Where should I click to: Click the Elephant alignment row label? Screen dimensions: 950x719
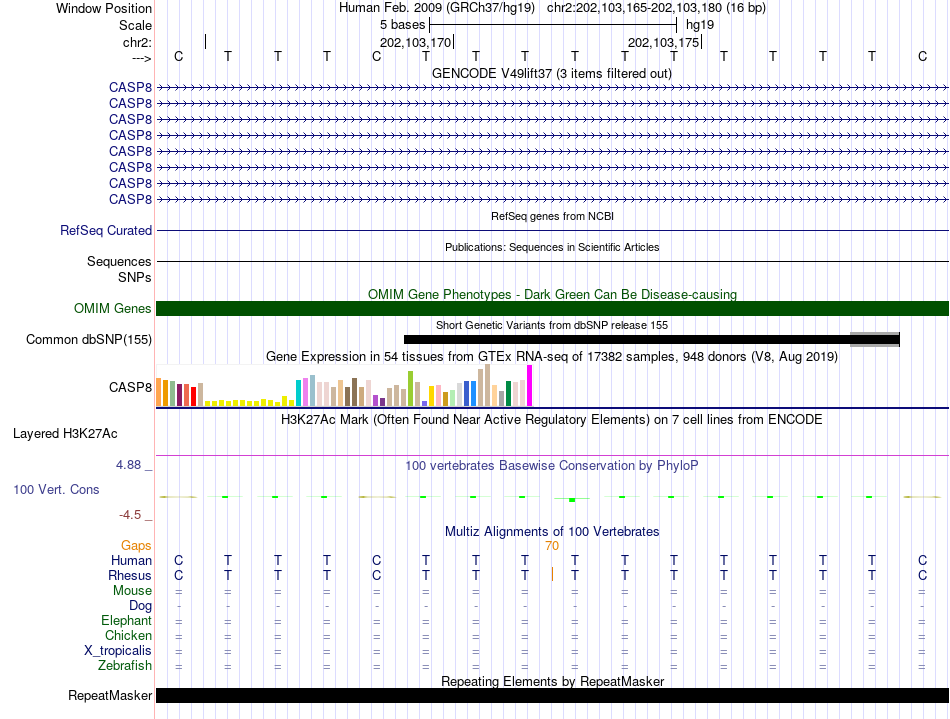pyautogui.click(x=127, y=620)
